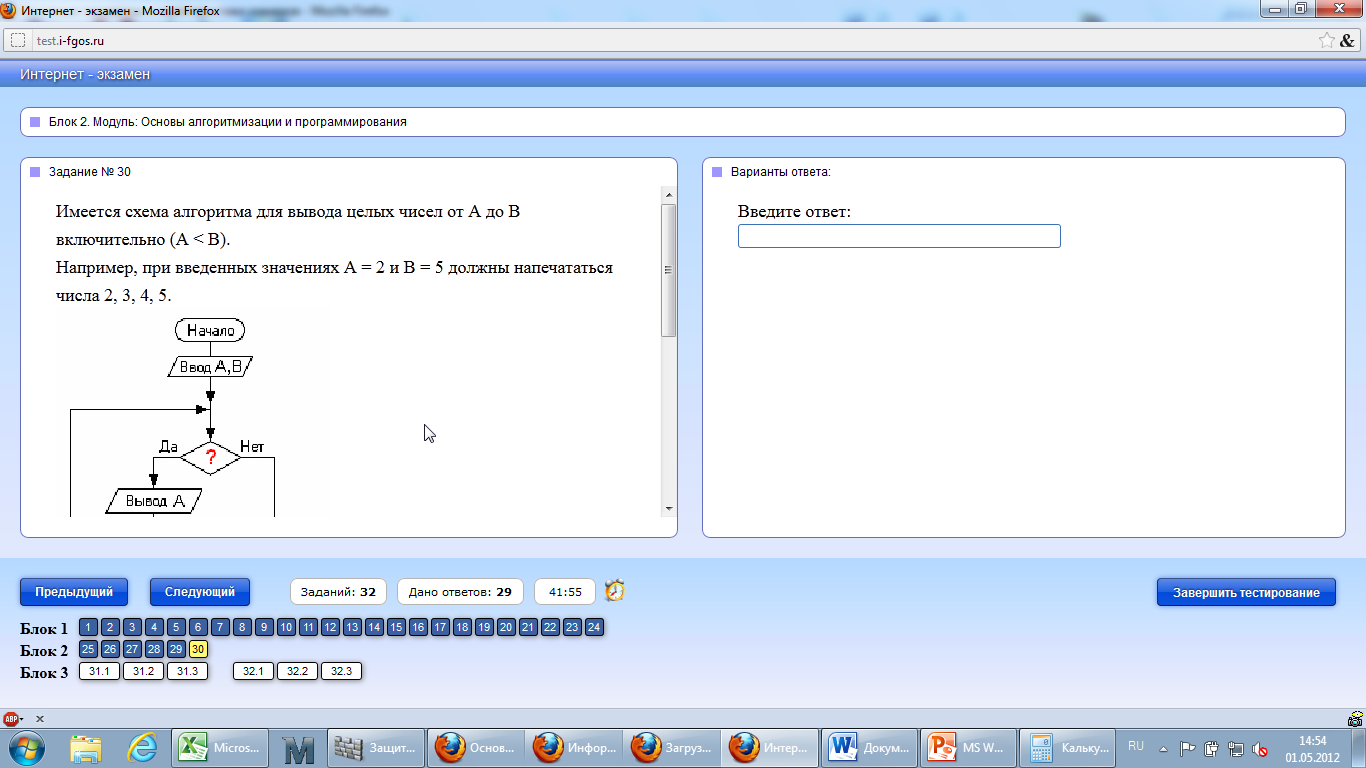Go to next question with Следующий
The image size is (1366, 768).
click(x=200, y=592)
